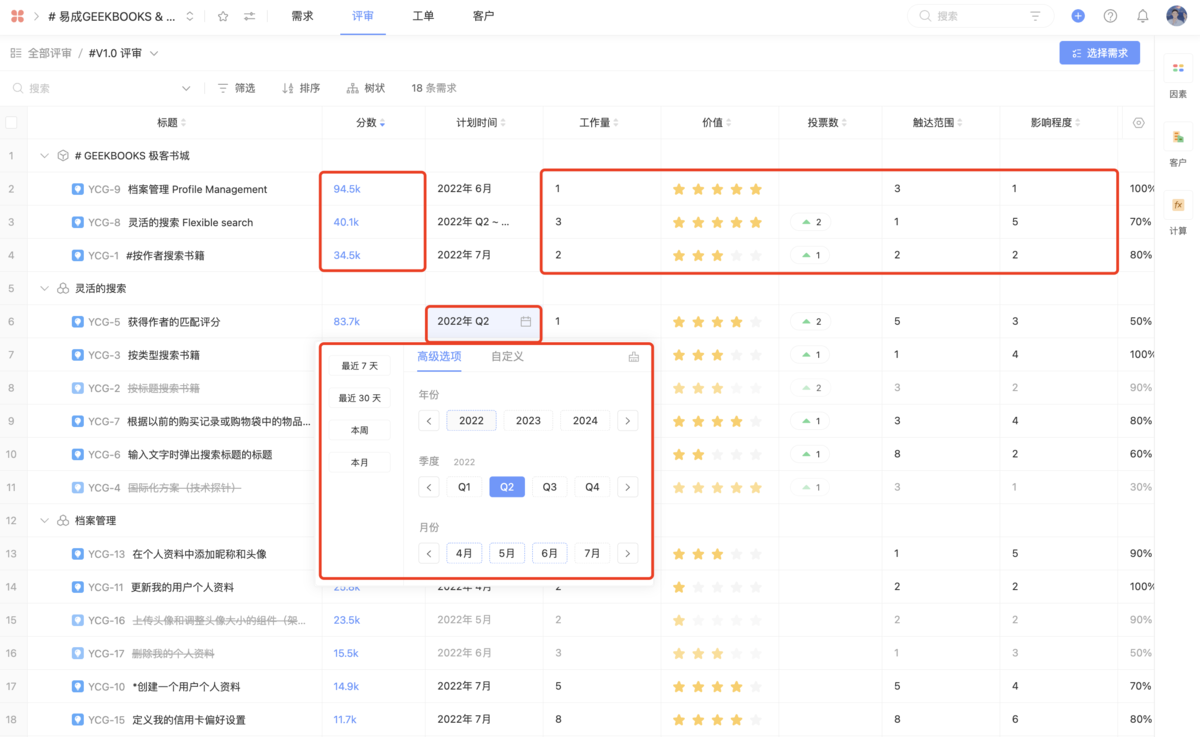This screenshot has height=737, width=1200.
Task: Open project settings sliders icon
Action: pos(249,16)
